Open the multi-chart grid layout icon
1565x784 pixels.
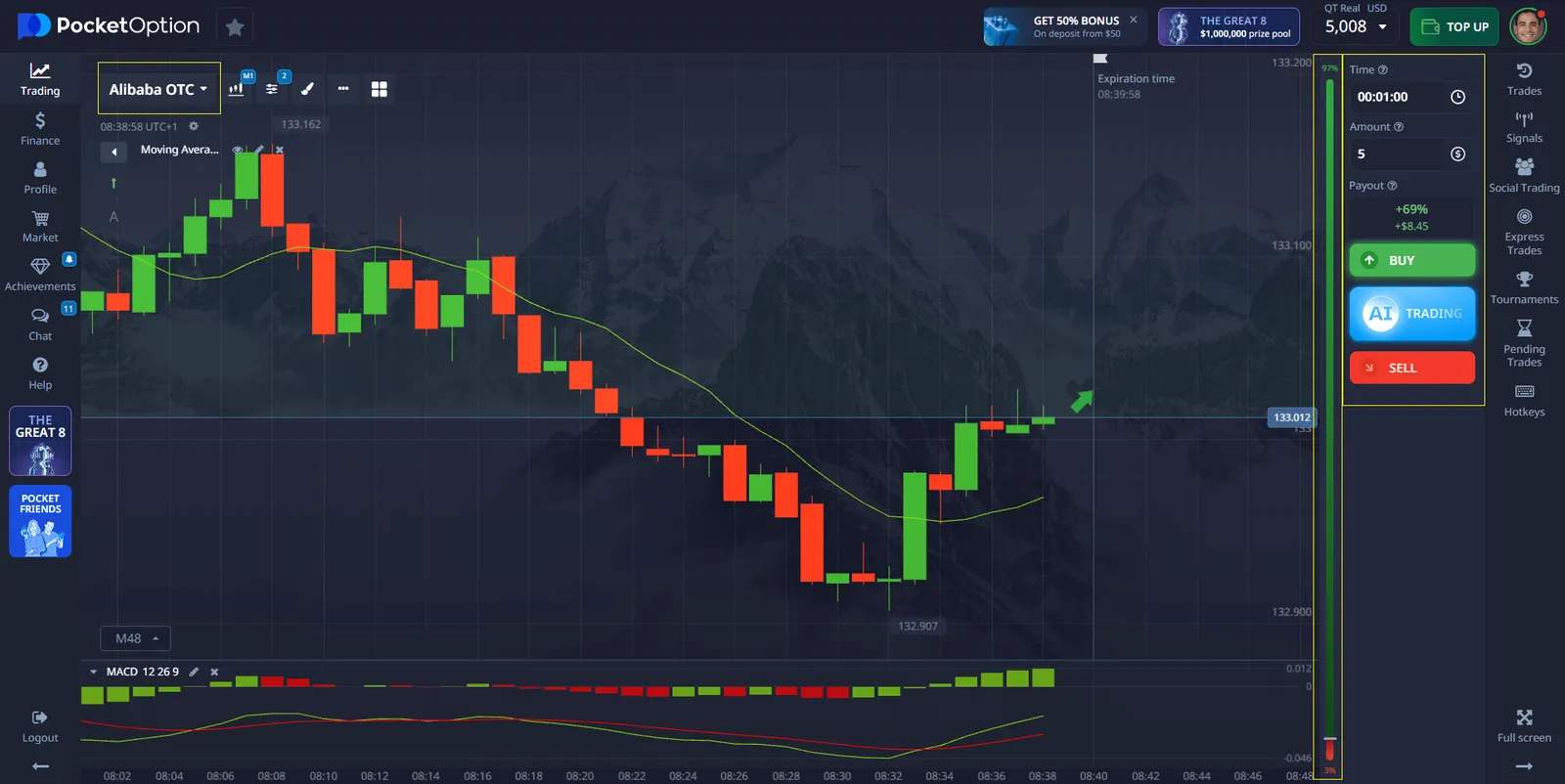coord(380,89)
